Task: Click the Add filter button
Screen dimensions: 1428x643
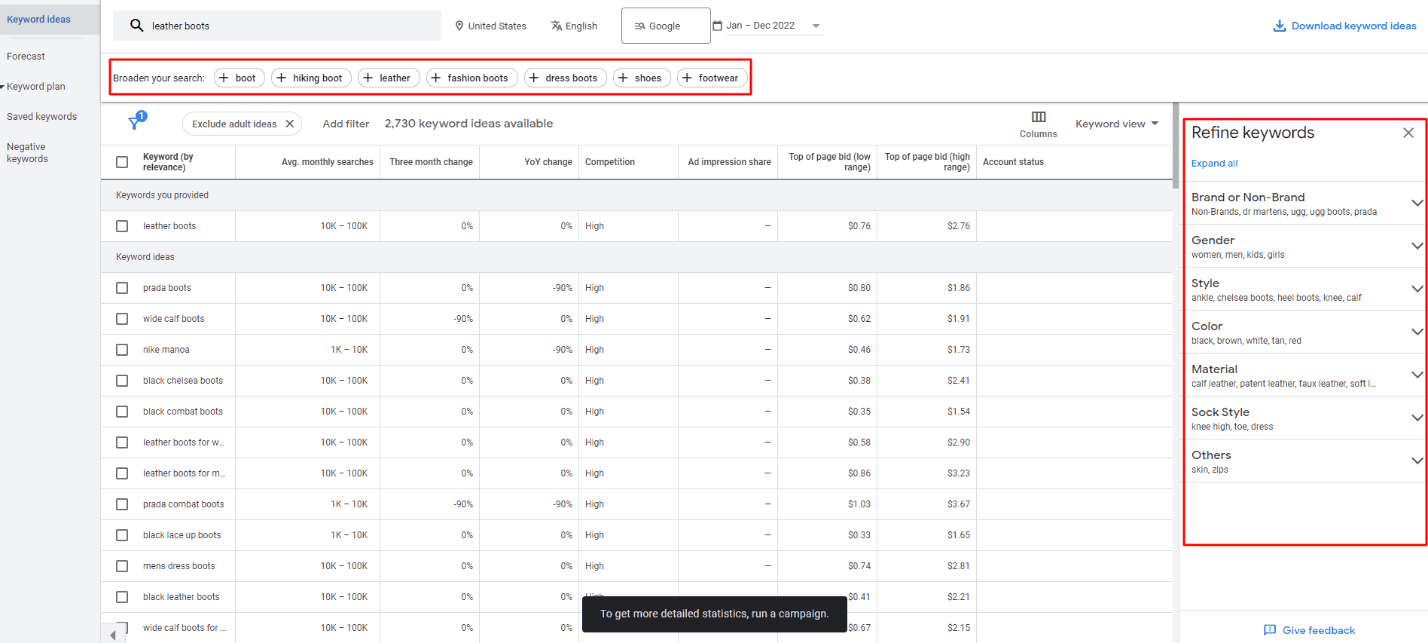Action: click(x=346, y=124)
